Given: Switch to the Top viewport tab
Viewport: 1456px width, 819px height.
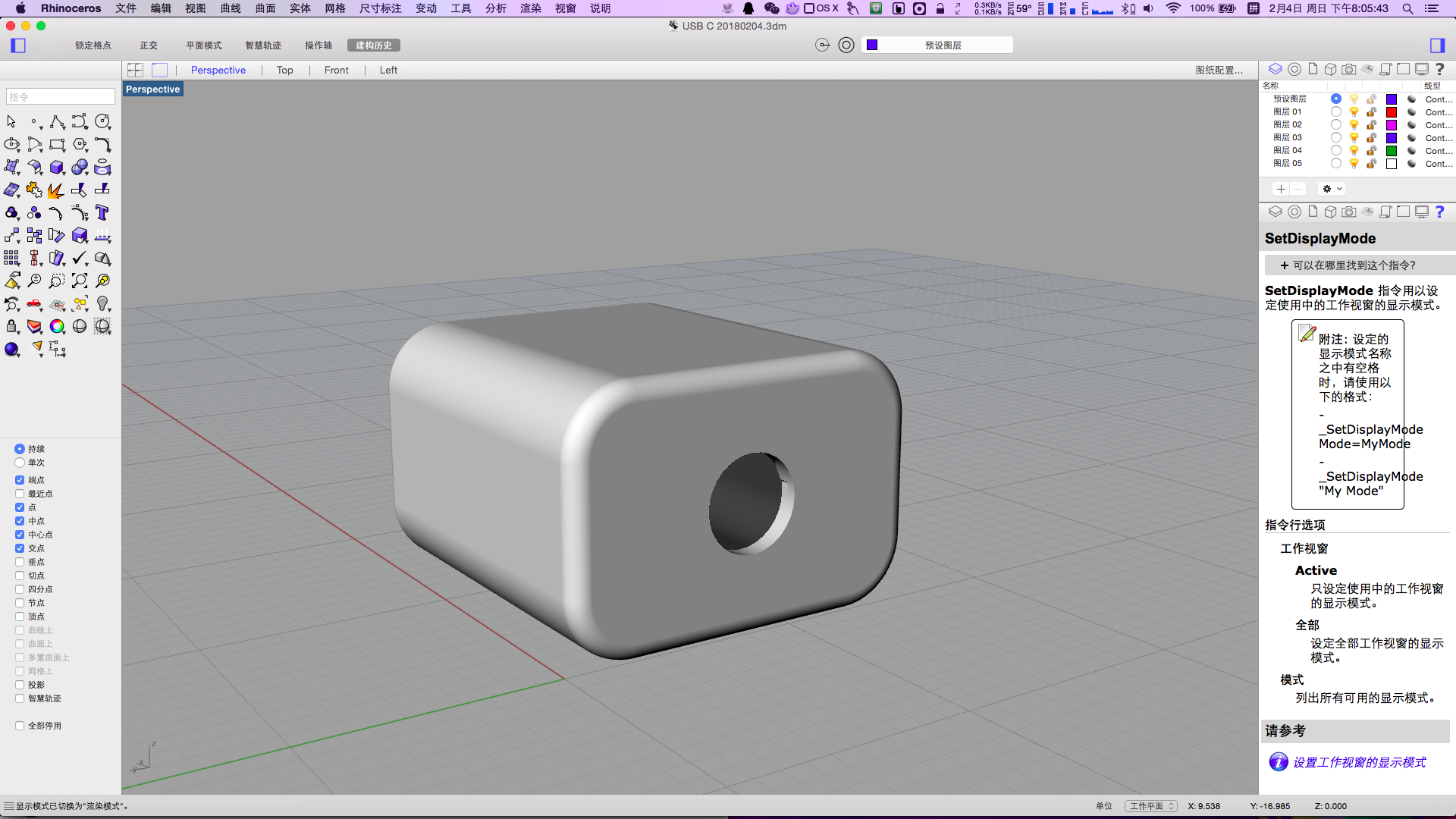Looking at the screenshot, I should point(284,70).
